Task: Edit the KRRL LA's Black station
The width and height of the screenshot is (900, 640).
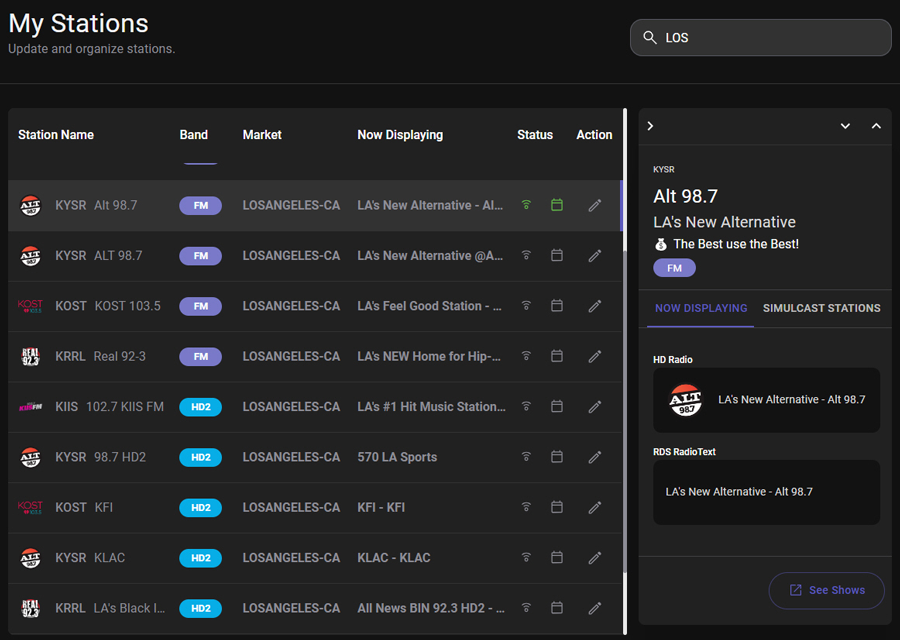Action: 595,608
